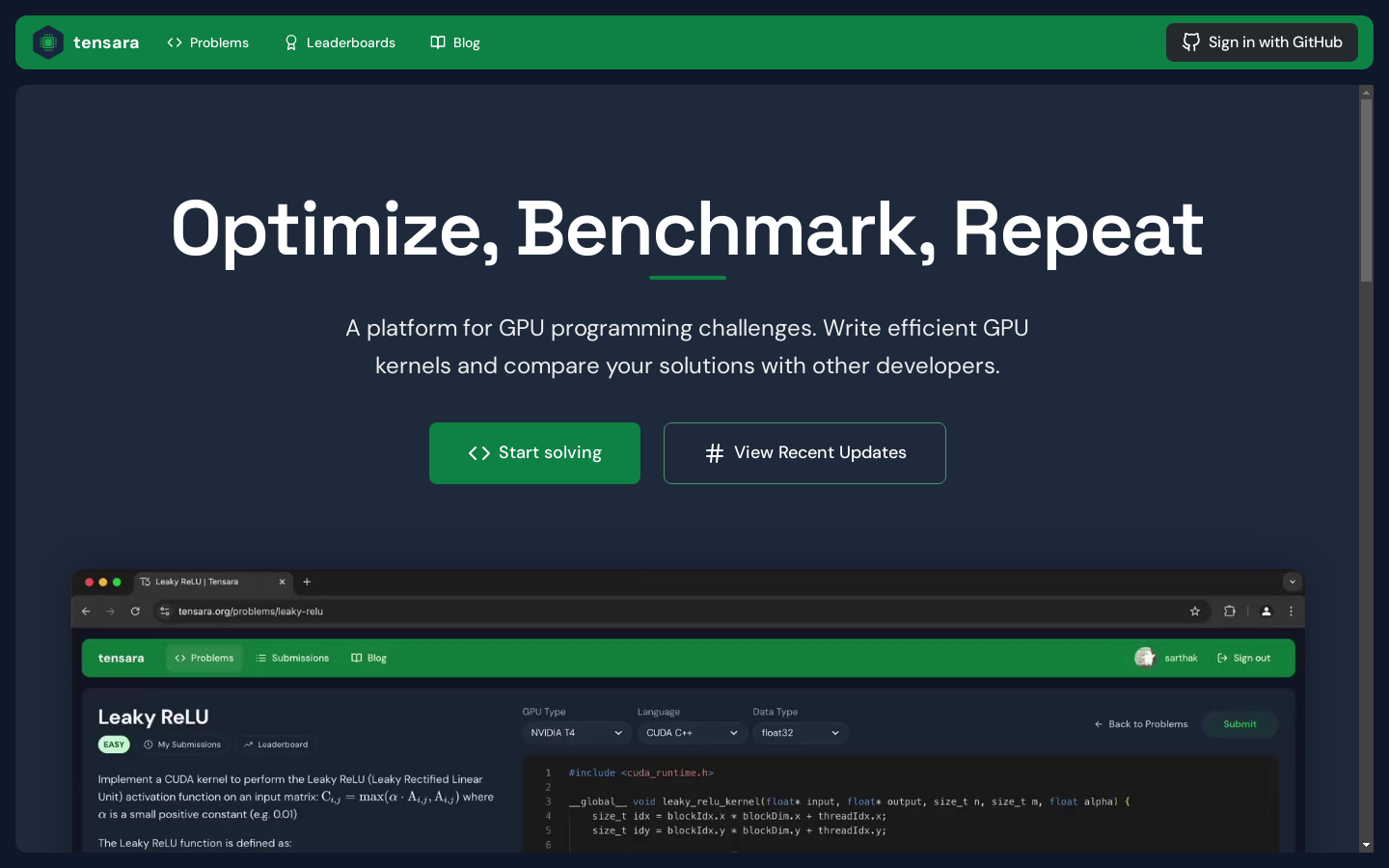
Task: Click the back arrow in the preview browser
Action: 86,611
